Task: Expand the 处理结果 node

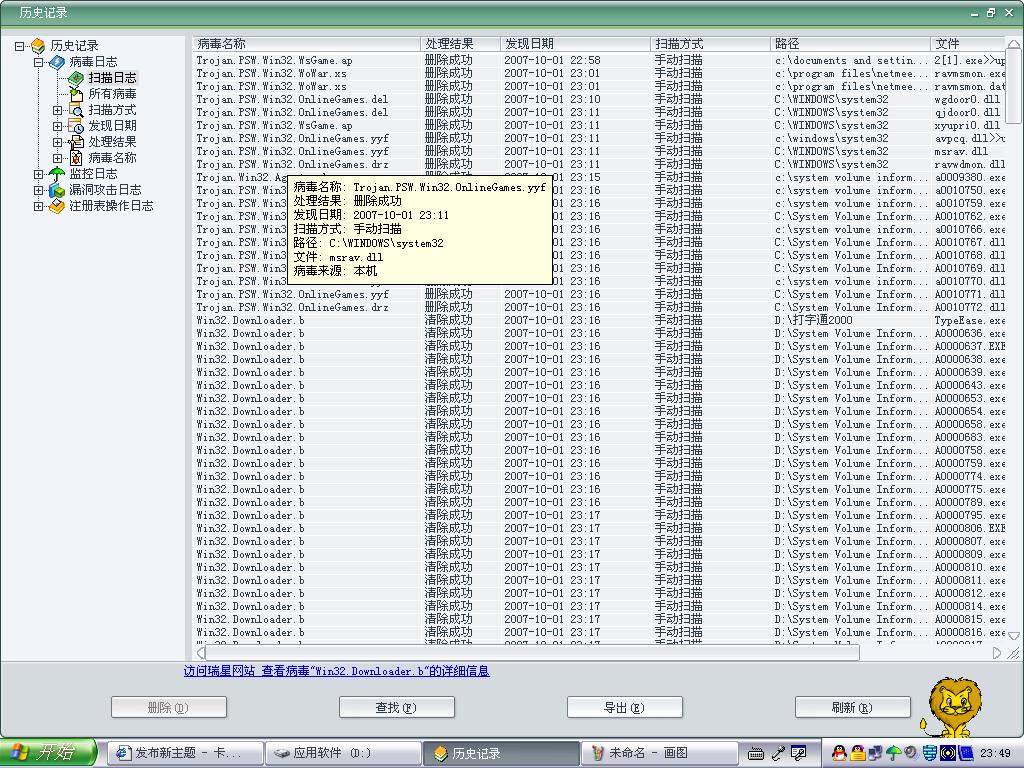Action: 57,142
